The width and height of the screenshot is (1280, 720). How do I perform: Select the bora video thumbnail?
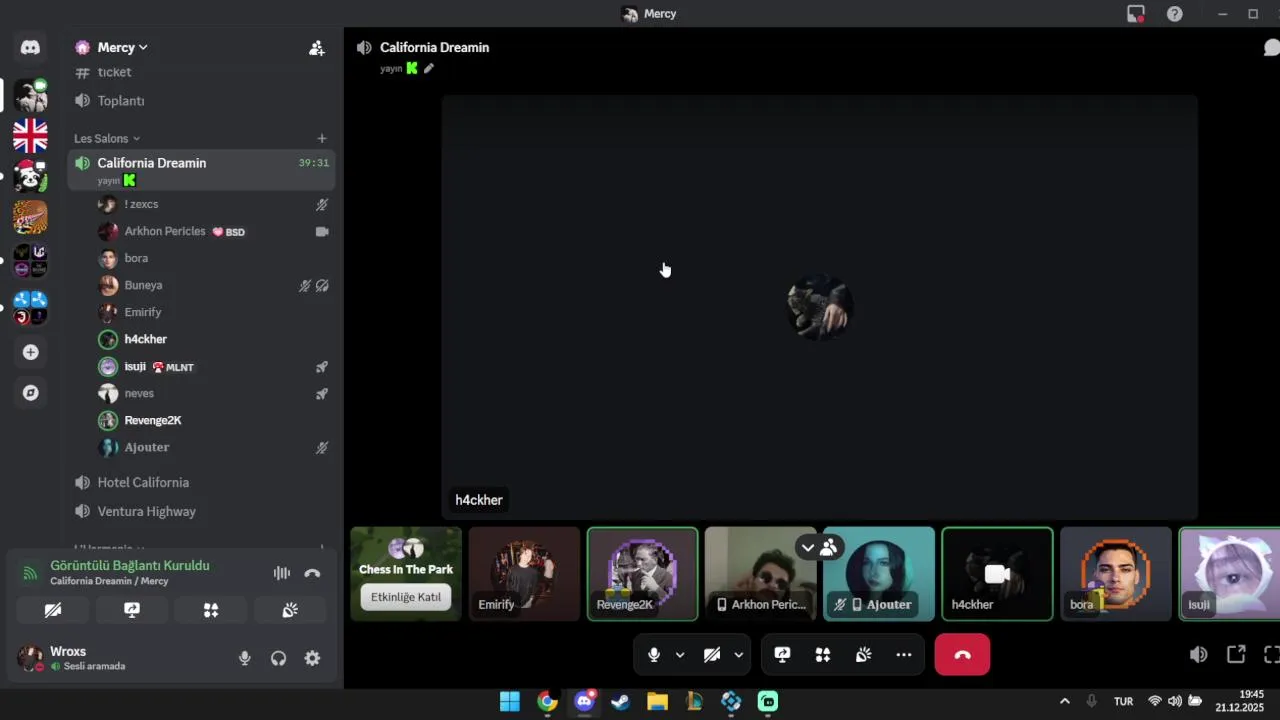click(x=1115, y=574)
